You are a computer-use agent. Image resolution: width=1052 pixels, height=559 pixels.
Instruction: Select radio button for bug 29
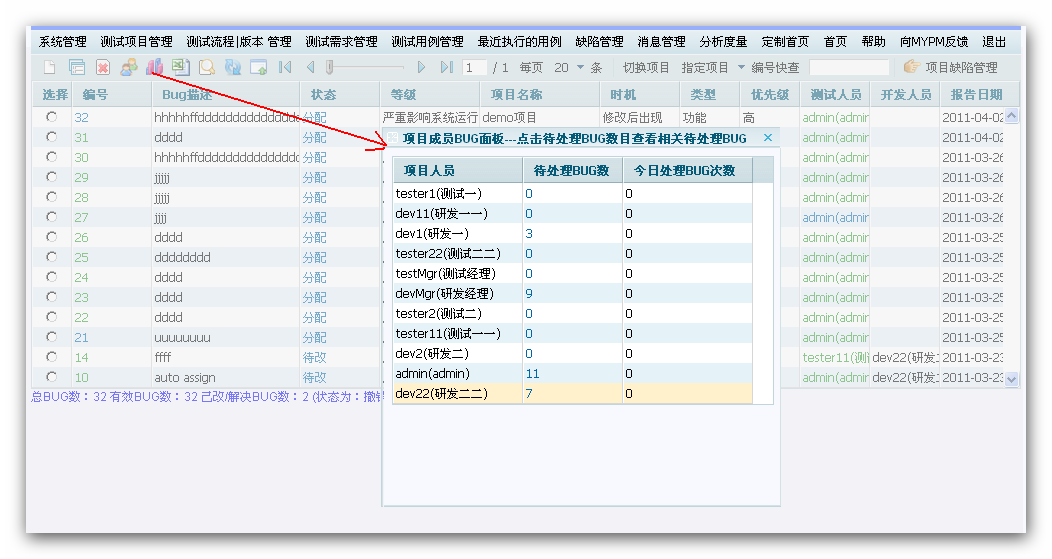tap(52, 177)
